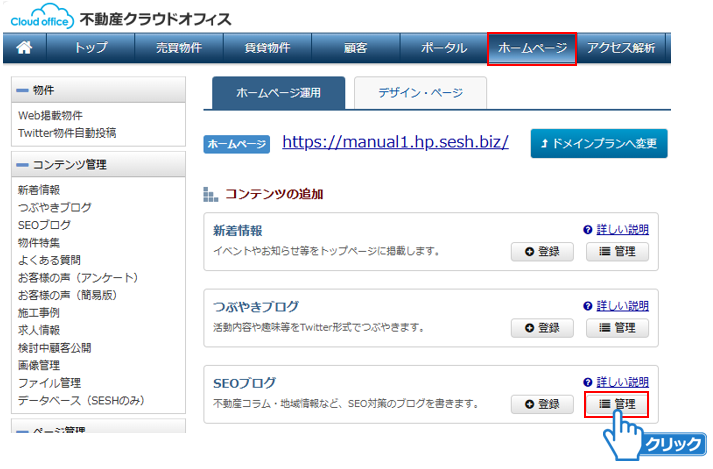
Task: Click the home icon in navigation bar
Action: pos(25,48)
